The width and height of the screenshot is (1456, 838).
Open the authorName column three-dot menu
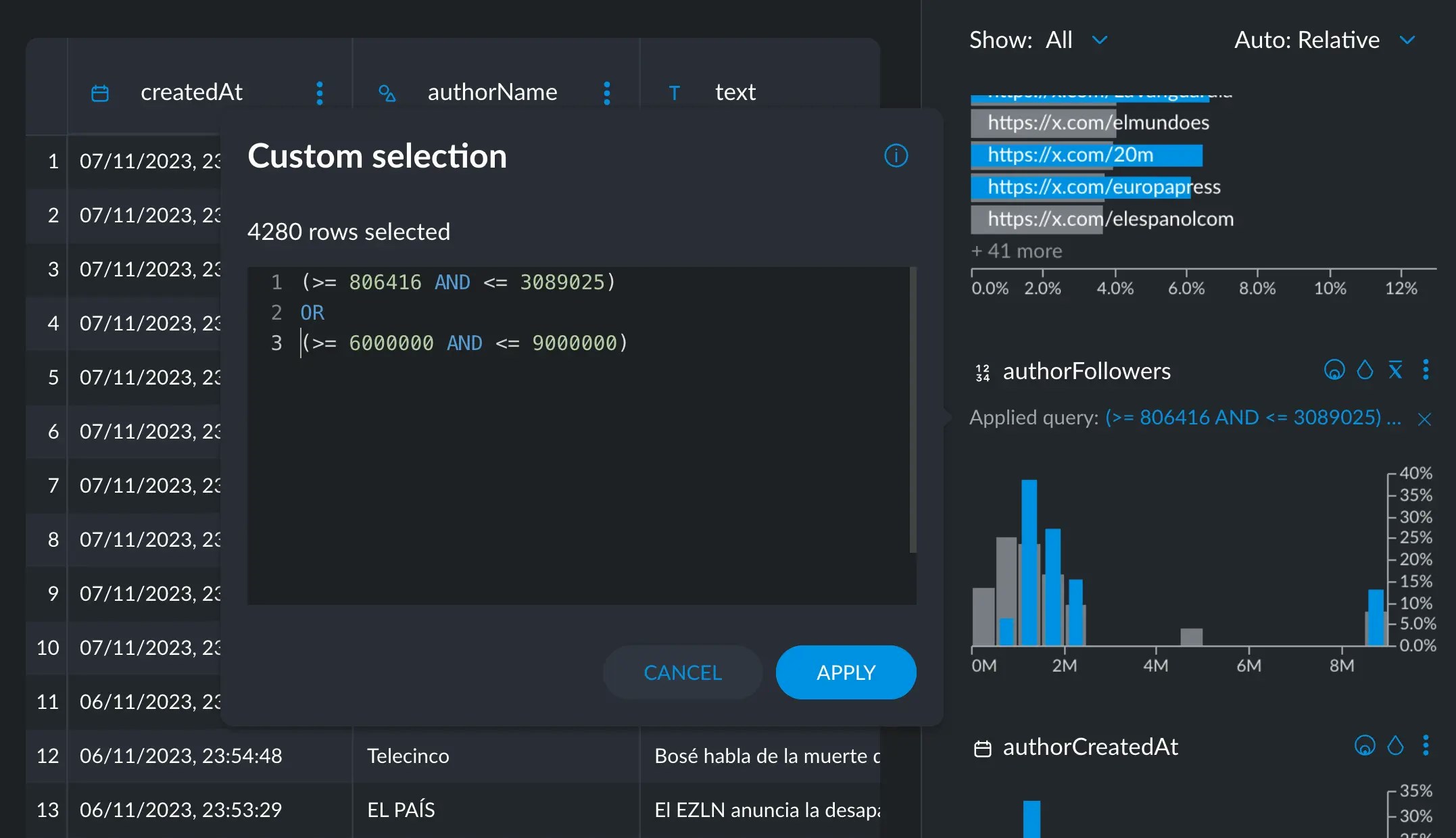[x=607, y=93]
